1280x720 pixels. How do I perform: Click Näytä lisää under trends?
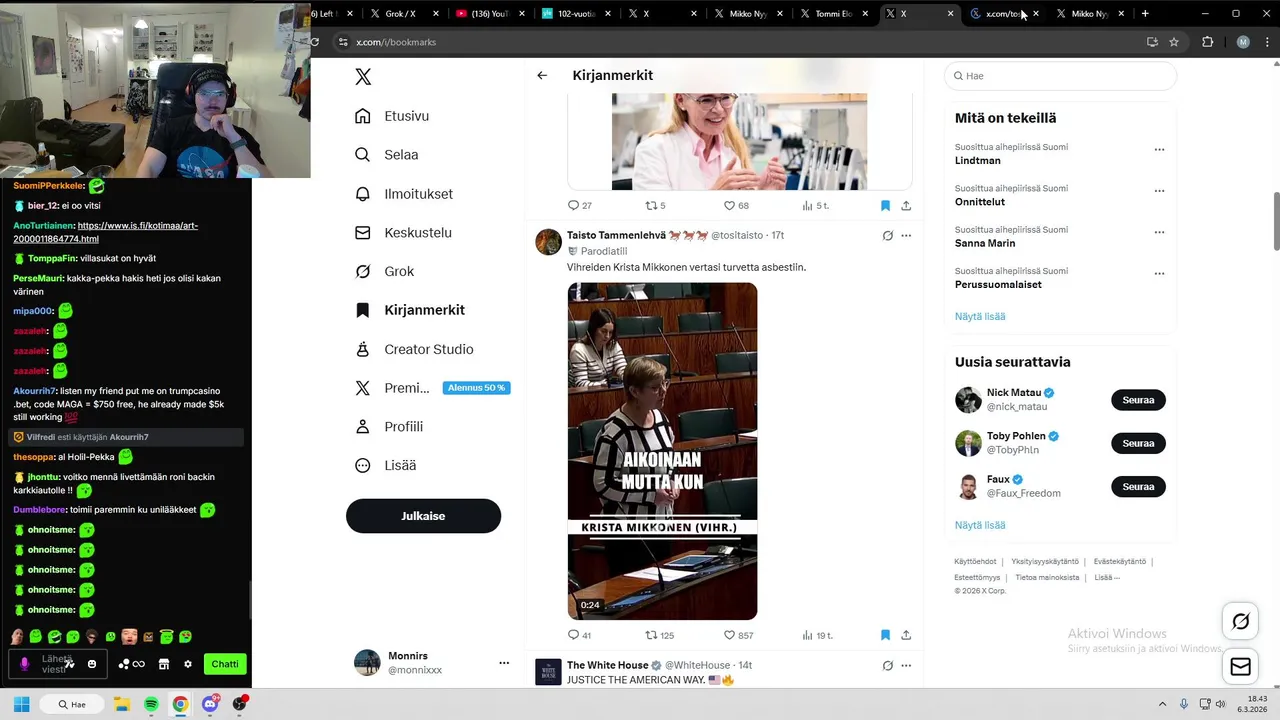(980, 317)
